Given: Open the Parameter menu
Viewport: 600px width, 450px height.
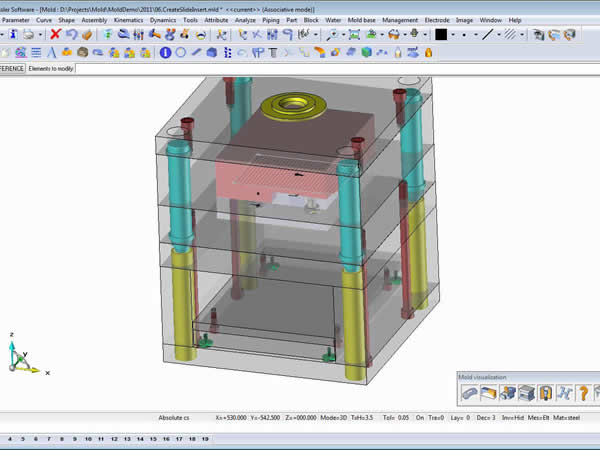Looking at the screenshot, I should (x=15, y=20).
